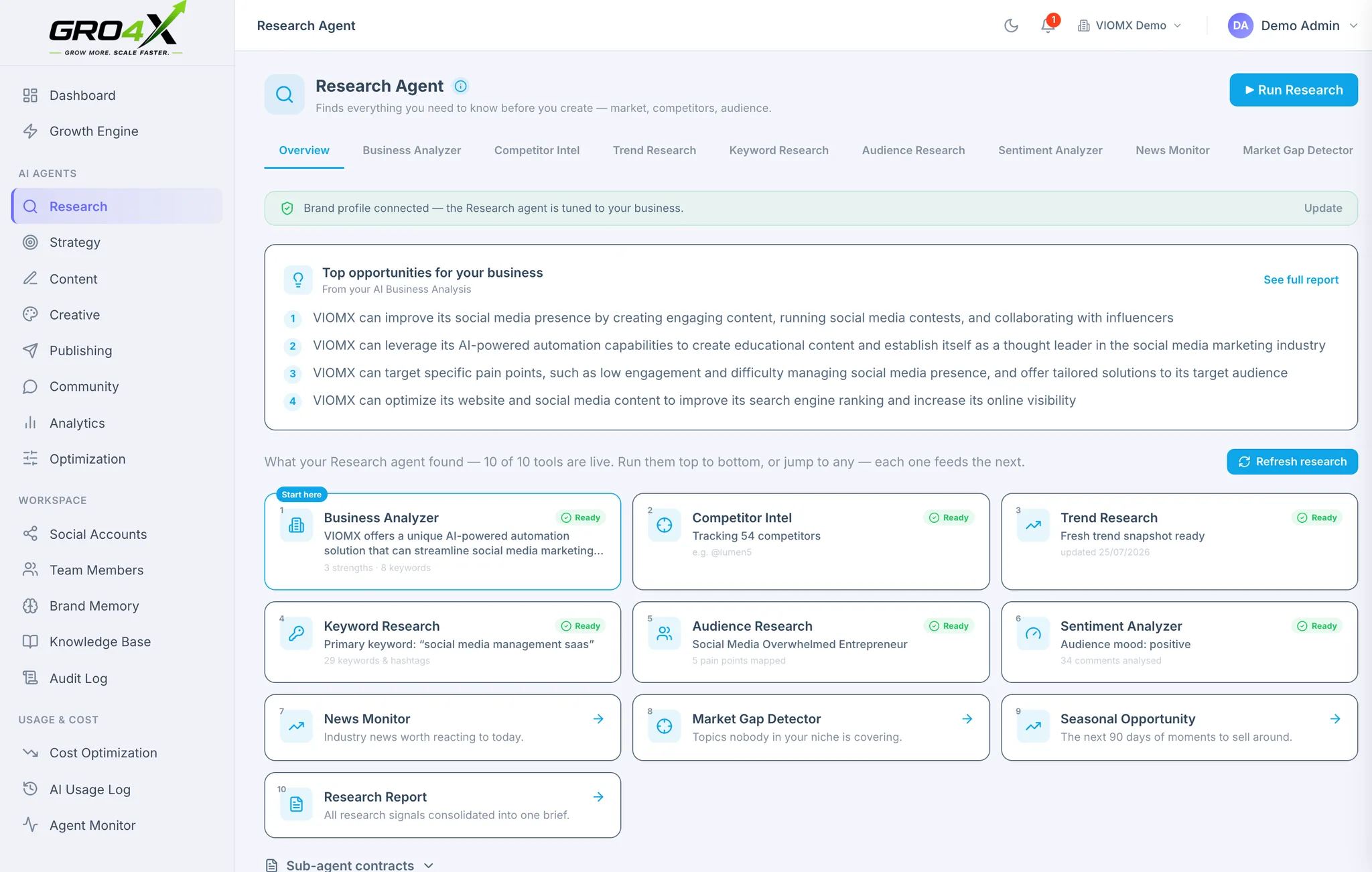The height and width of the screenshot is (872, 1372).
Task: Click the Ready badge on Business Analyzer
Action: (581, 517)
